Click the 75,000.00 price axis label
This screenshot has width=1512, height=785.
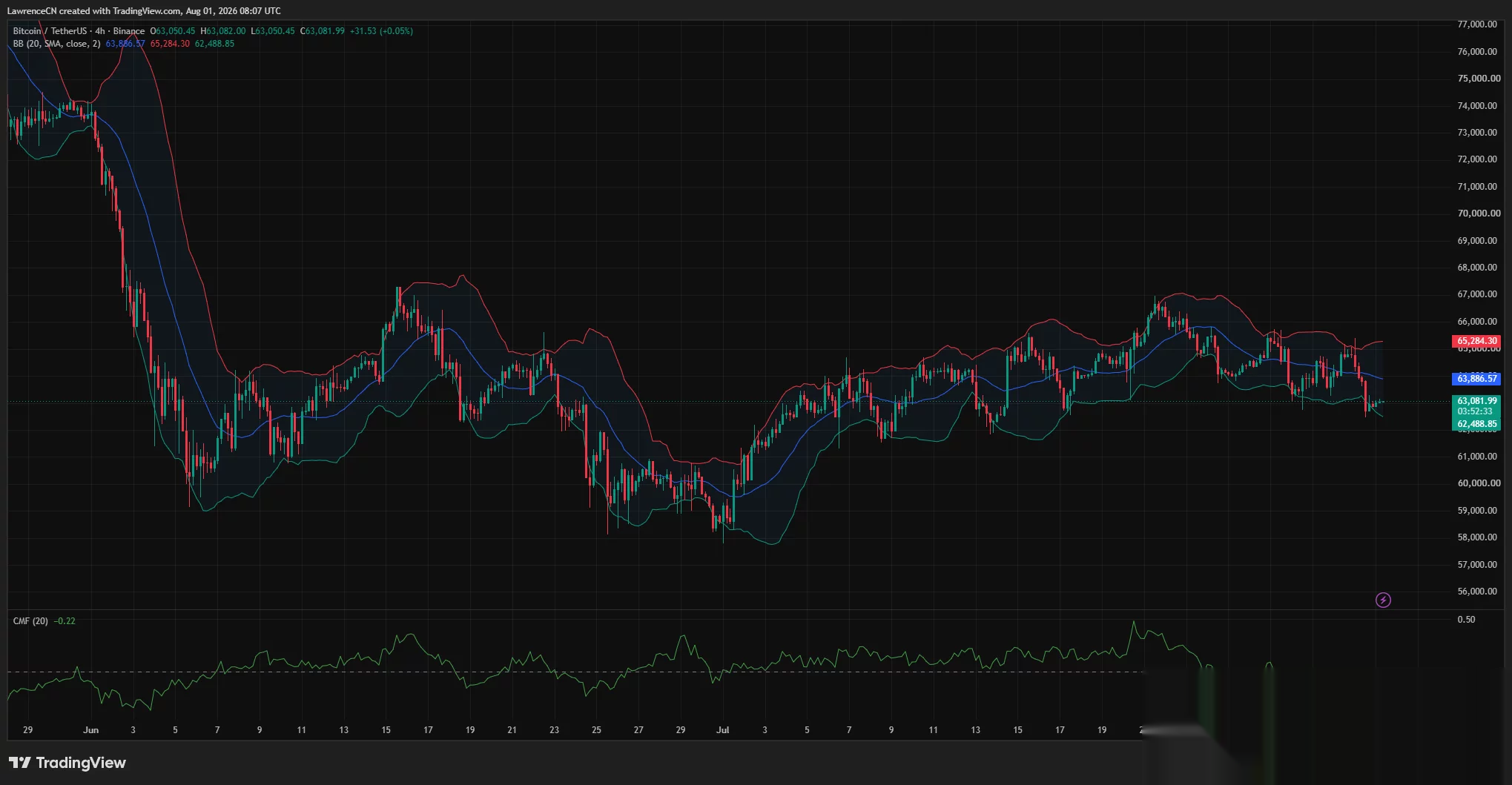[x=1479, y=79]
